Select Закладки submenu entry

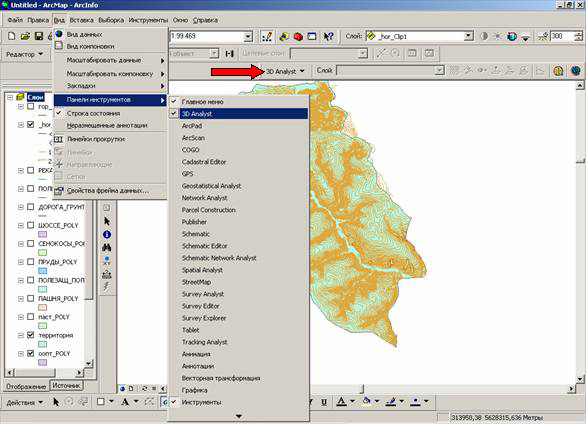point(110,86)
